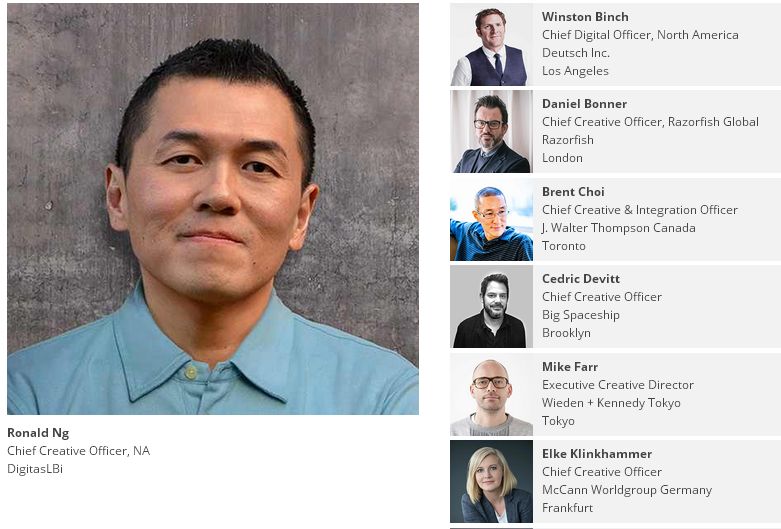Click the Winston Binch name link
Screen dimensions: 781x529
pos(585,16)
